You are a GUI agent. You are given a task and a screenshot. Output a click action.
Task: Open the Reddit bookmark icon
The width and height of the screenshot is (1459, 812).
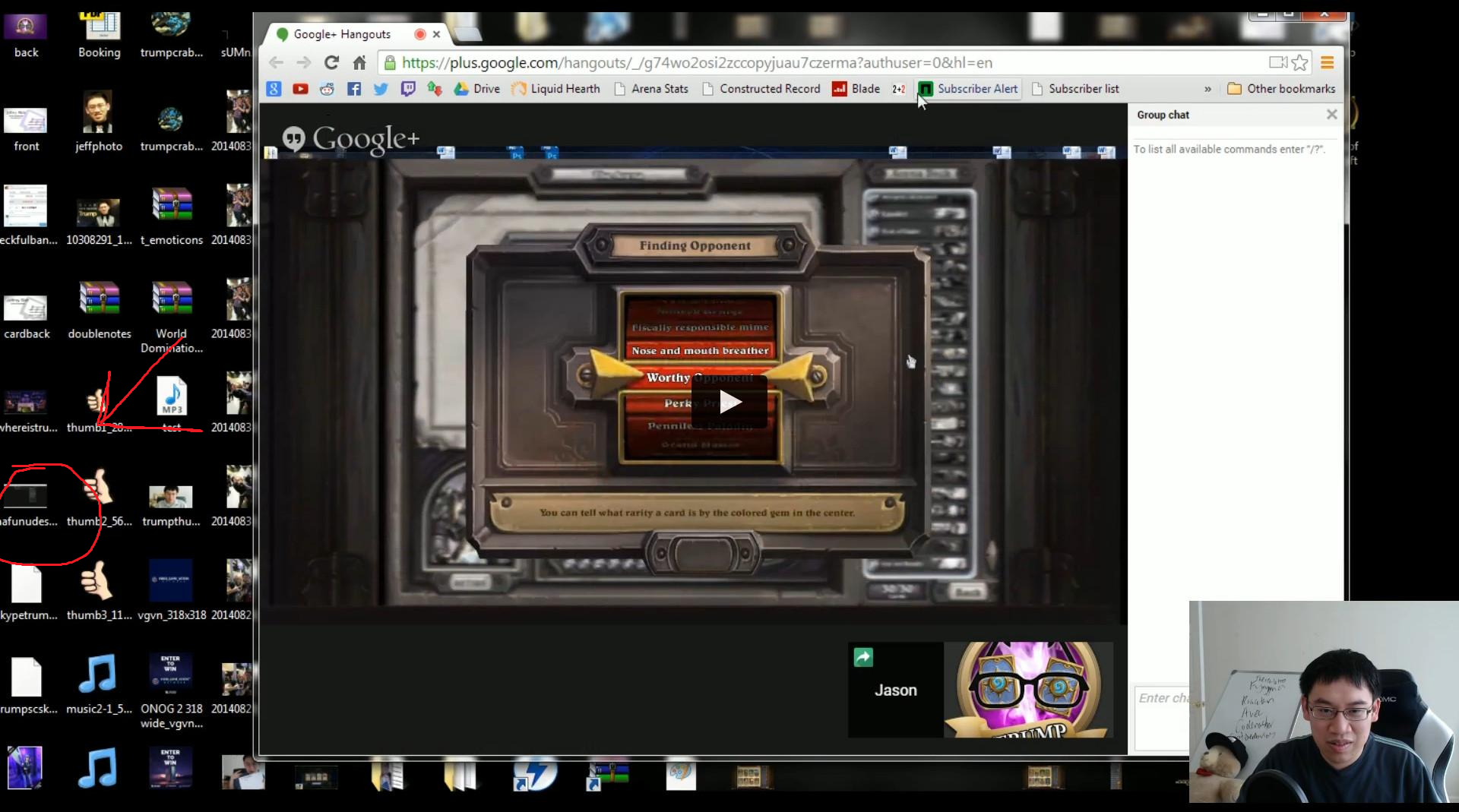(327, 89)
